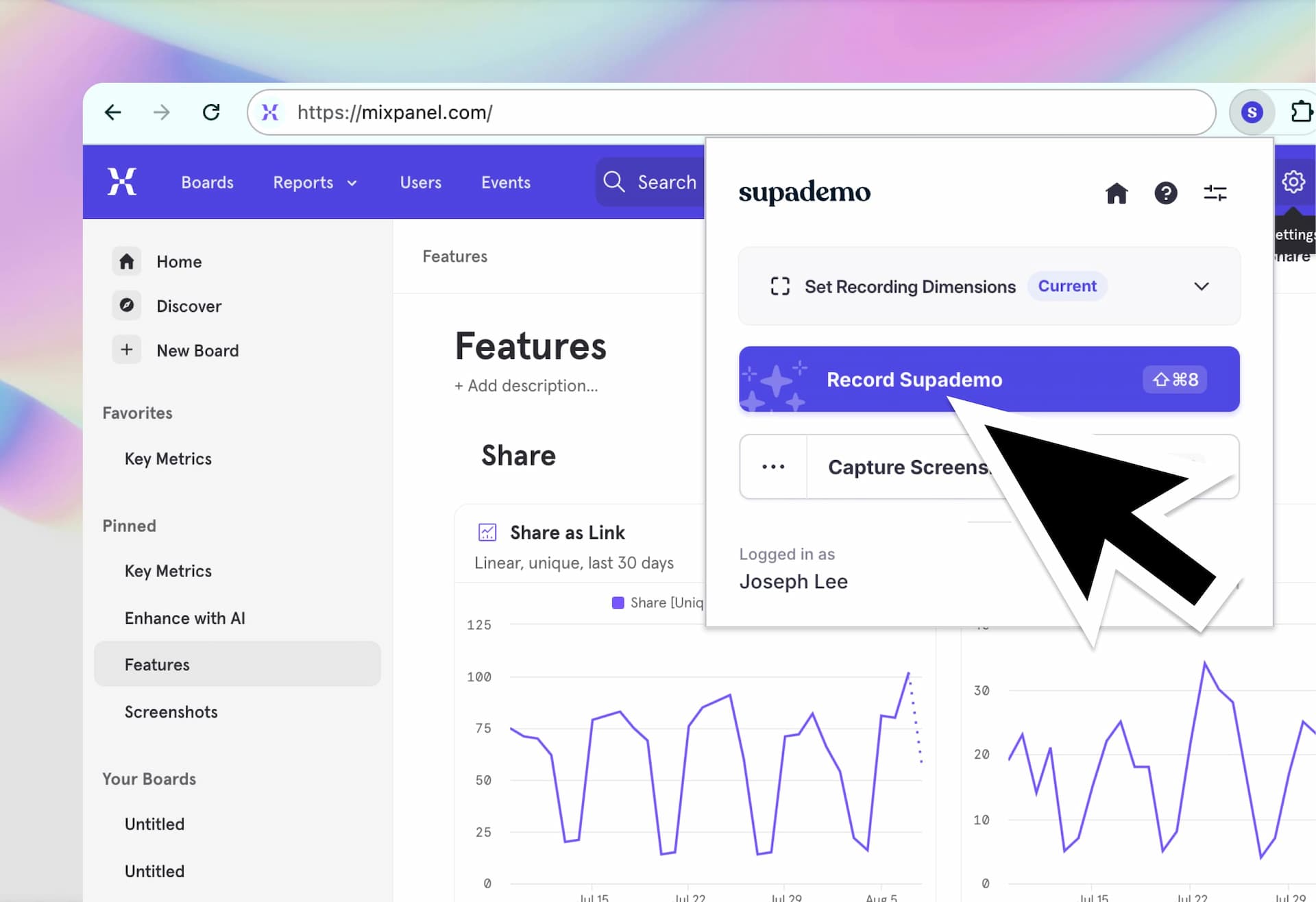Open the Supademo extension icon in toolbar
Viewport: 1316px width, 902px height.
click(1252, 112)
